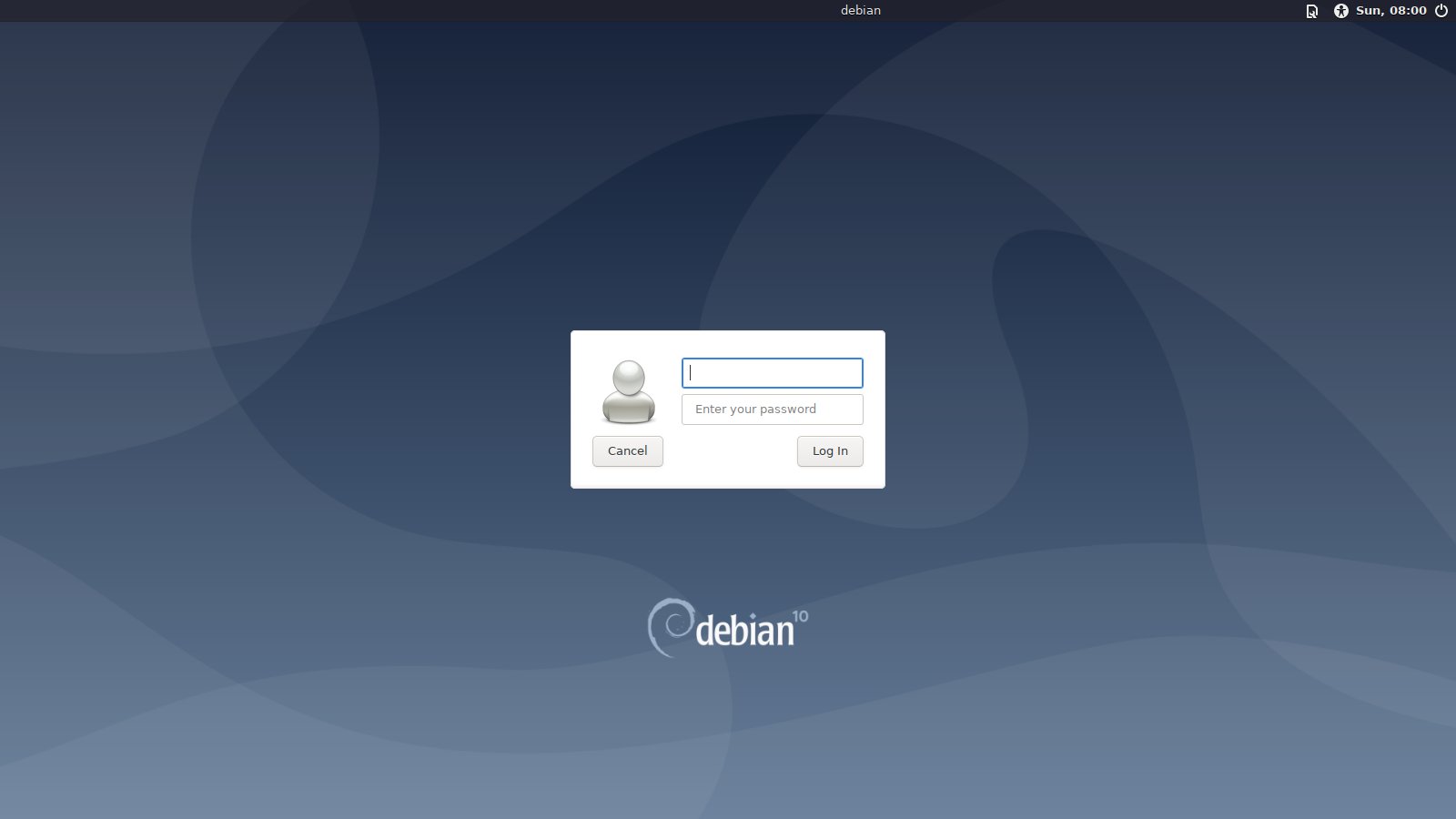The image size is (1456, 819).
Task: Focus the empty username input field
Action: pos(773,373)
